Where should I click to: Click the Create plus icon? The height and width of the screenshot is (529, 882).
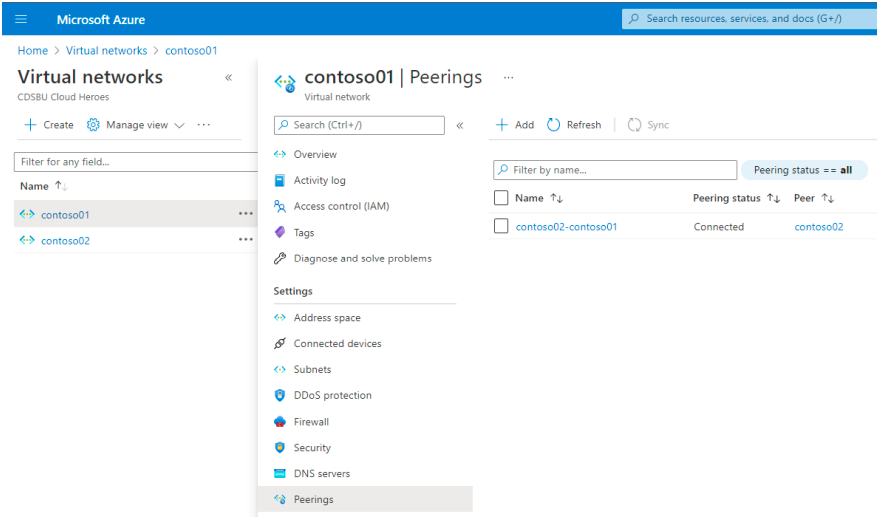click(x=30, y=124)
